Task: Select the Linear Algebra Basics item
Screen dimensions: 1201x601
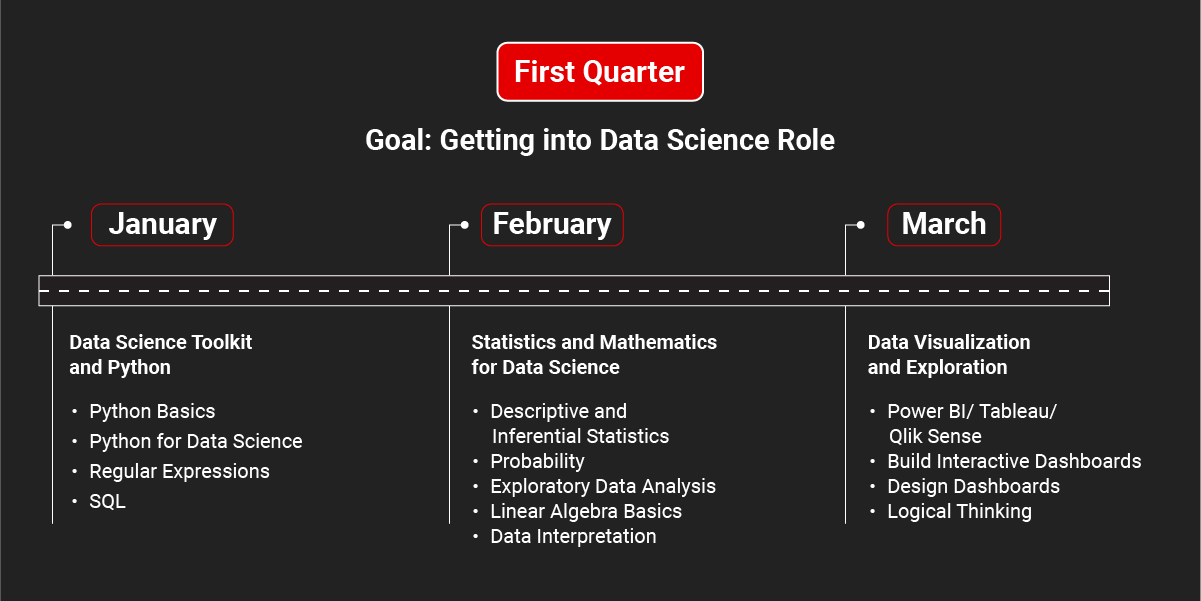Action: (x=586, y=511)
